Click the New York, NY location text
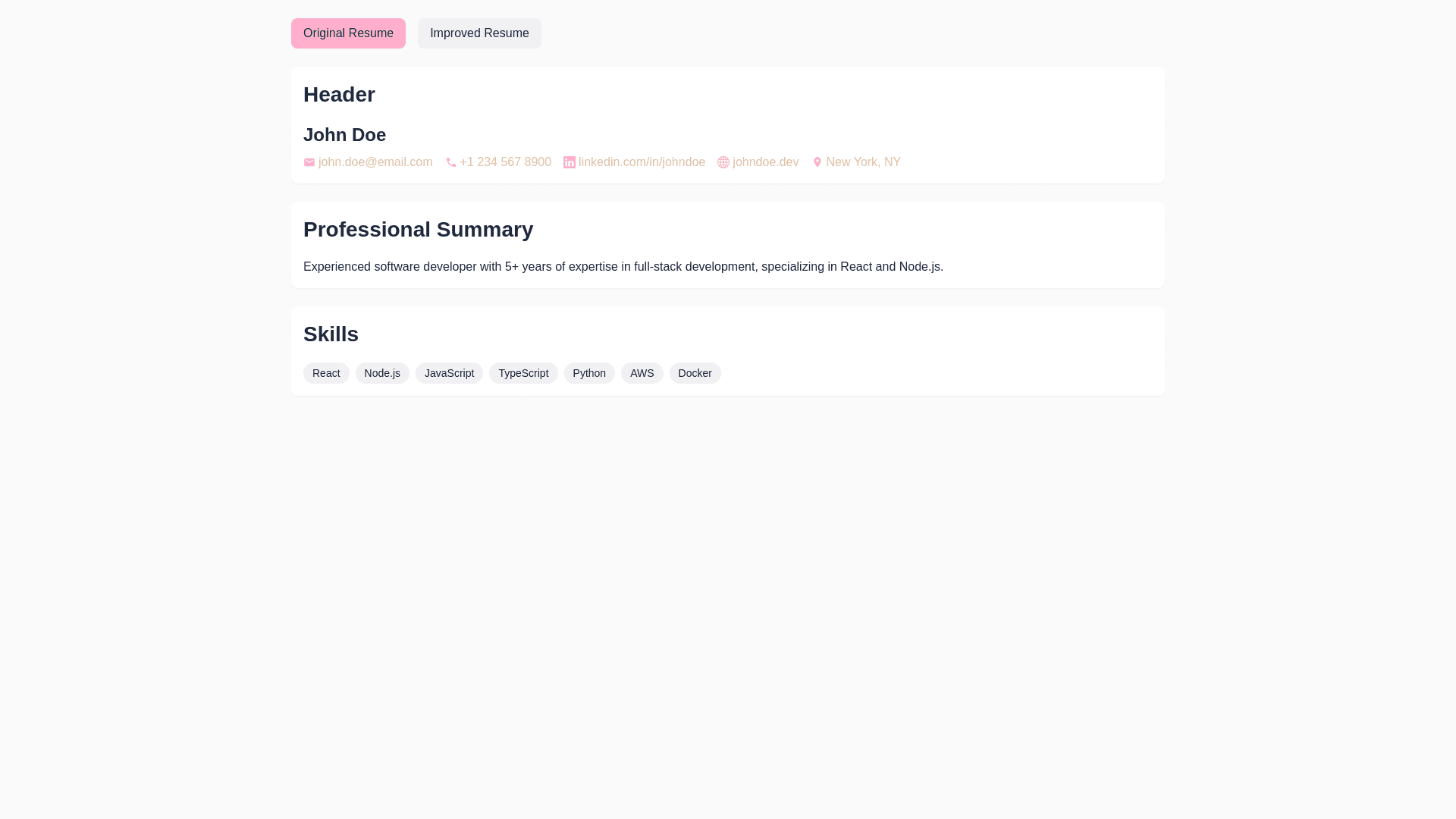1456x819 pixels. (863, 162)
